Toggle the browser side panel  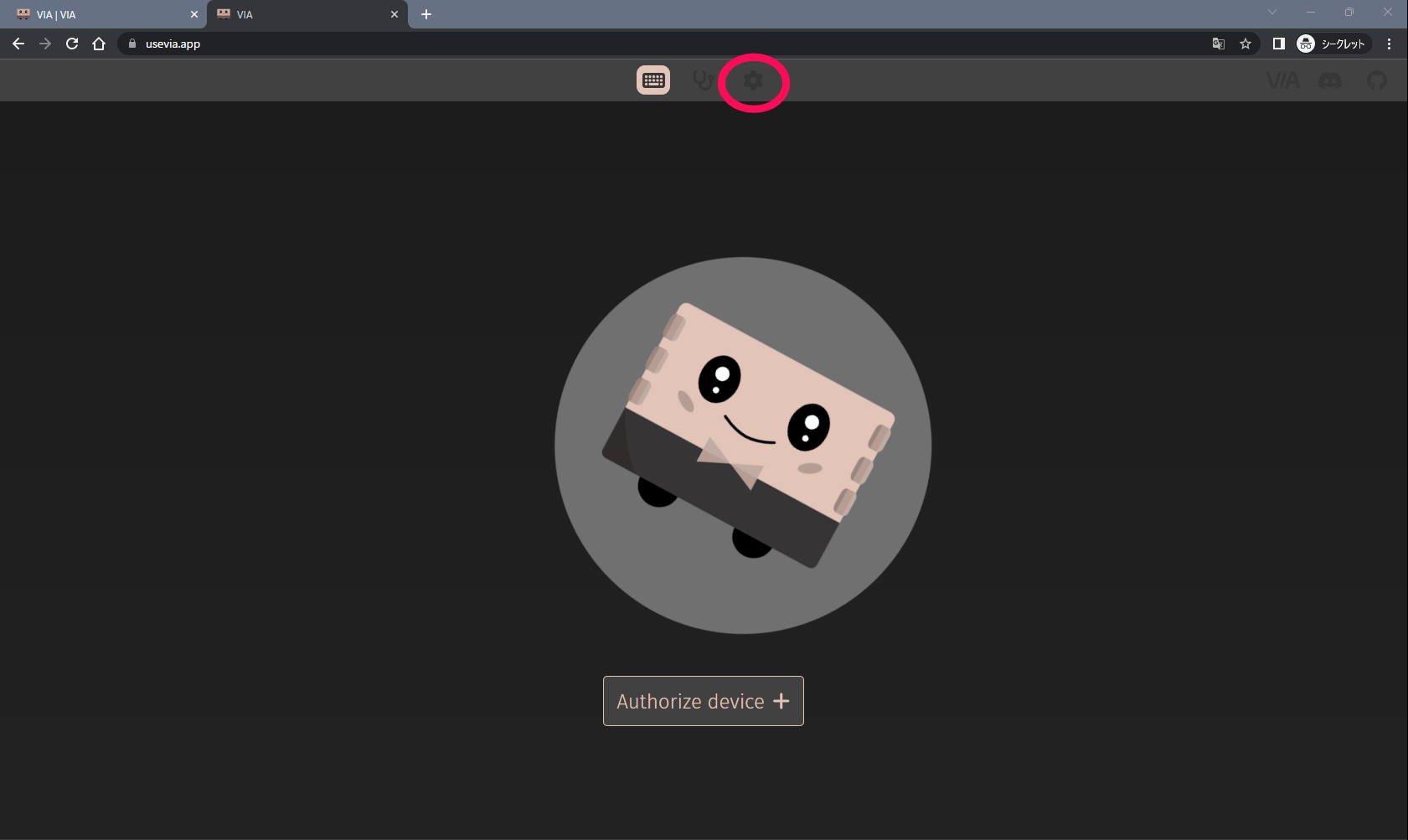pyautogui.click(x=1279, y=44)
